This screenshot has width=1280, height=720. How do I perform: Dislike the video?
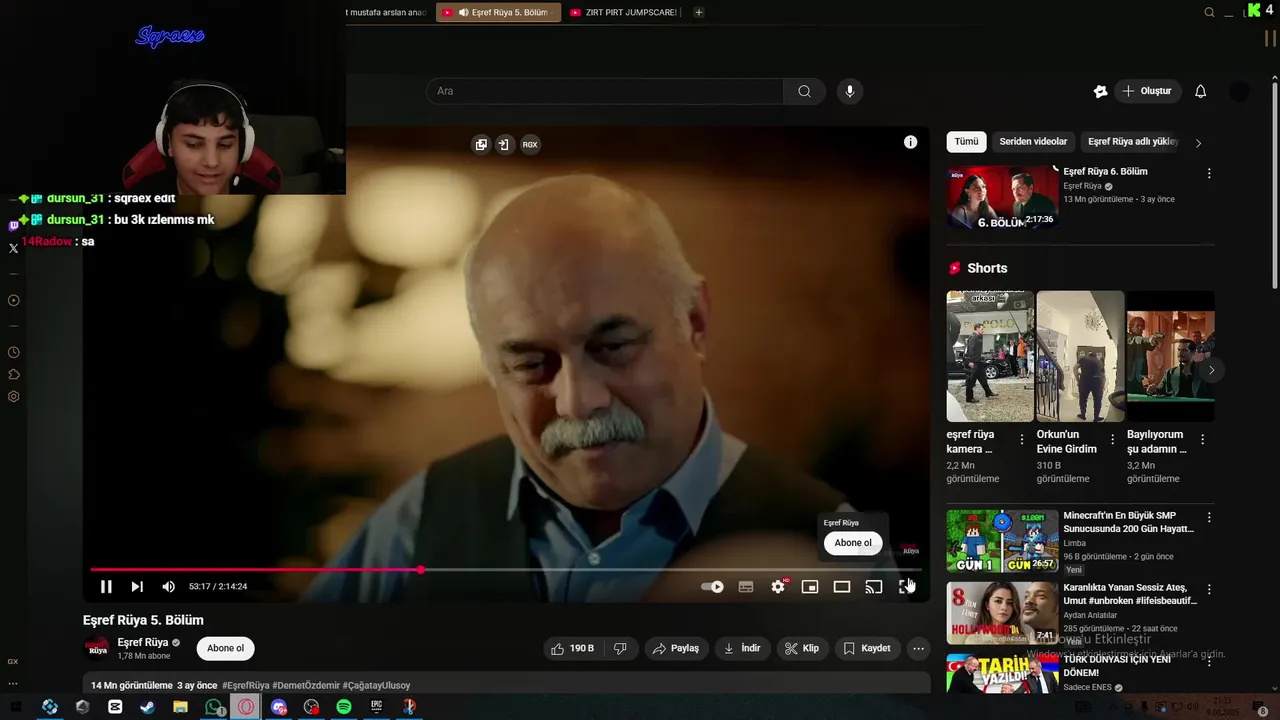point(620,648)
